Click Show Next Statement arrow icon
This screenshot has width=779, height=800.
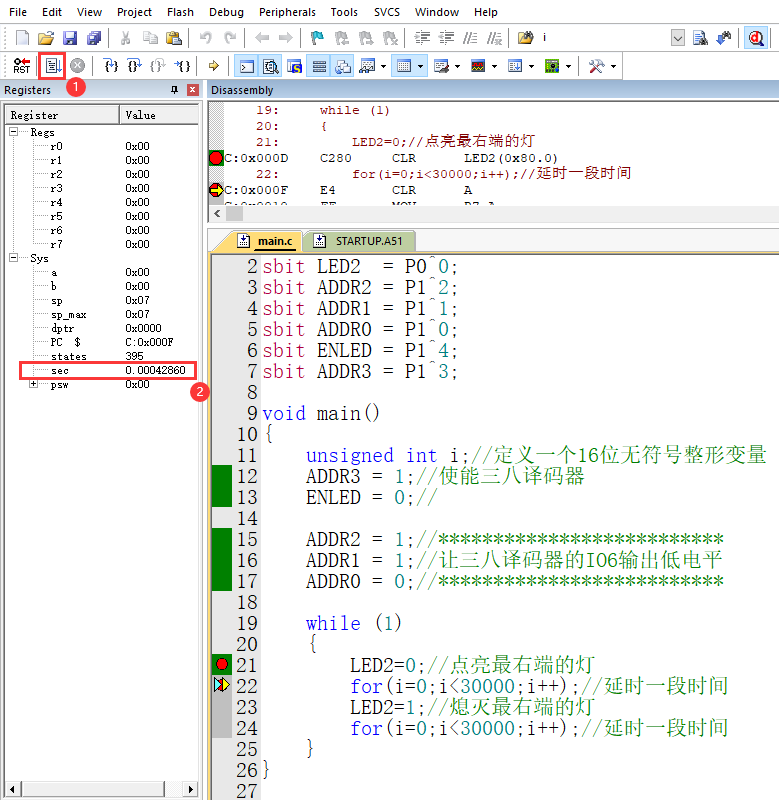tap(213, 66)
